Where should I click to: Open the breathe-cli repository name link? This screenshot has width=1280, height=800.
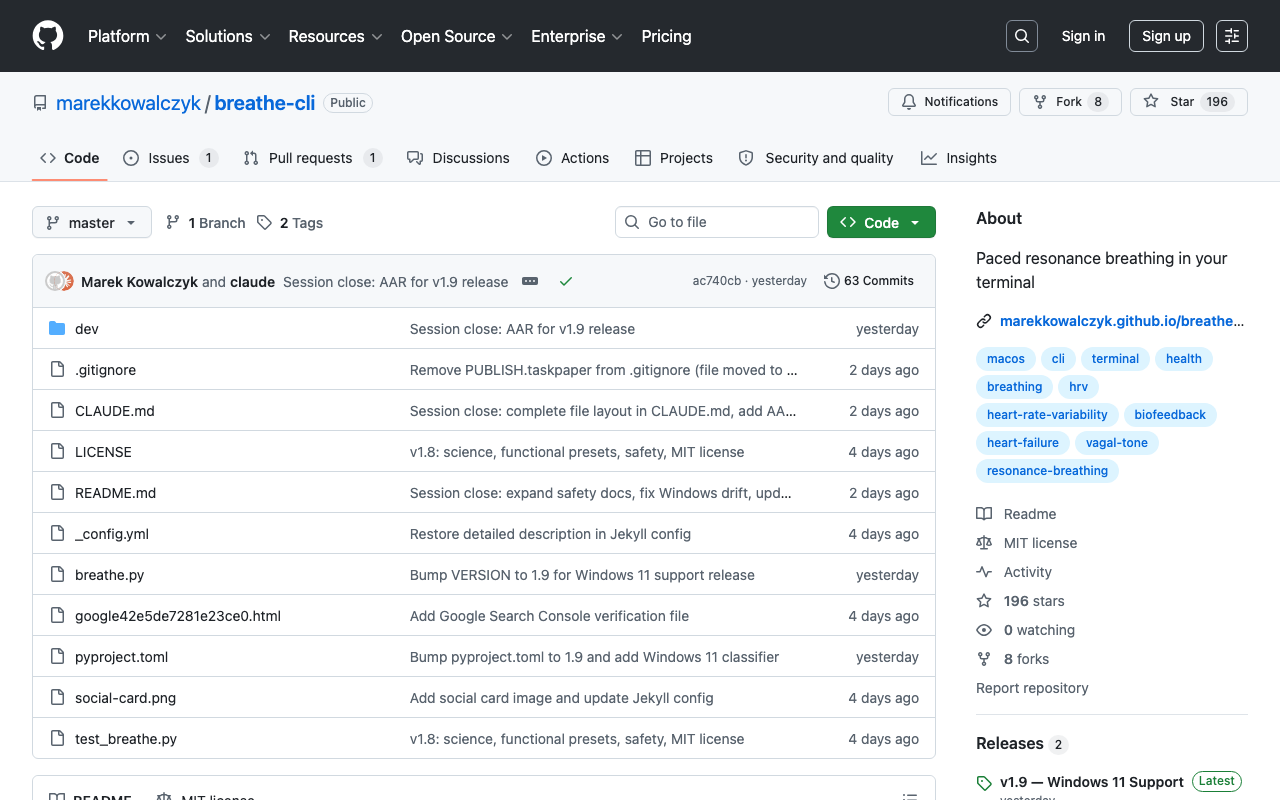click(265, 103)
